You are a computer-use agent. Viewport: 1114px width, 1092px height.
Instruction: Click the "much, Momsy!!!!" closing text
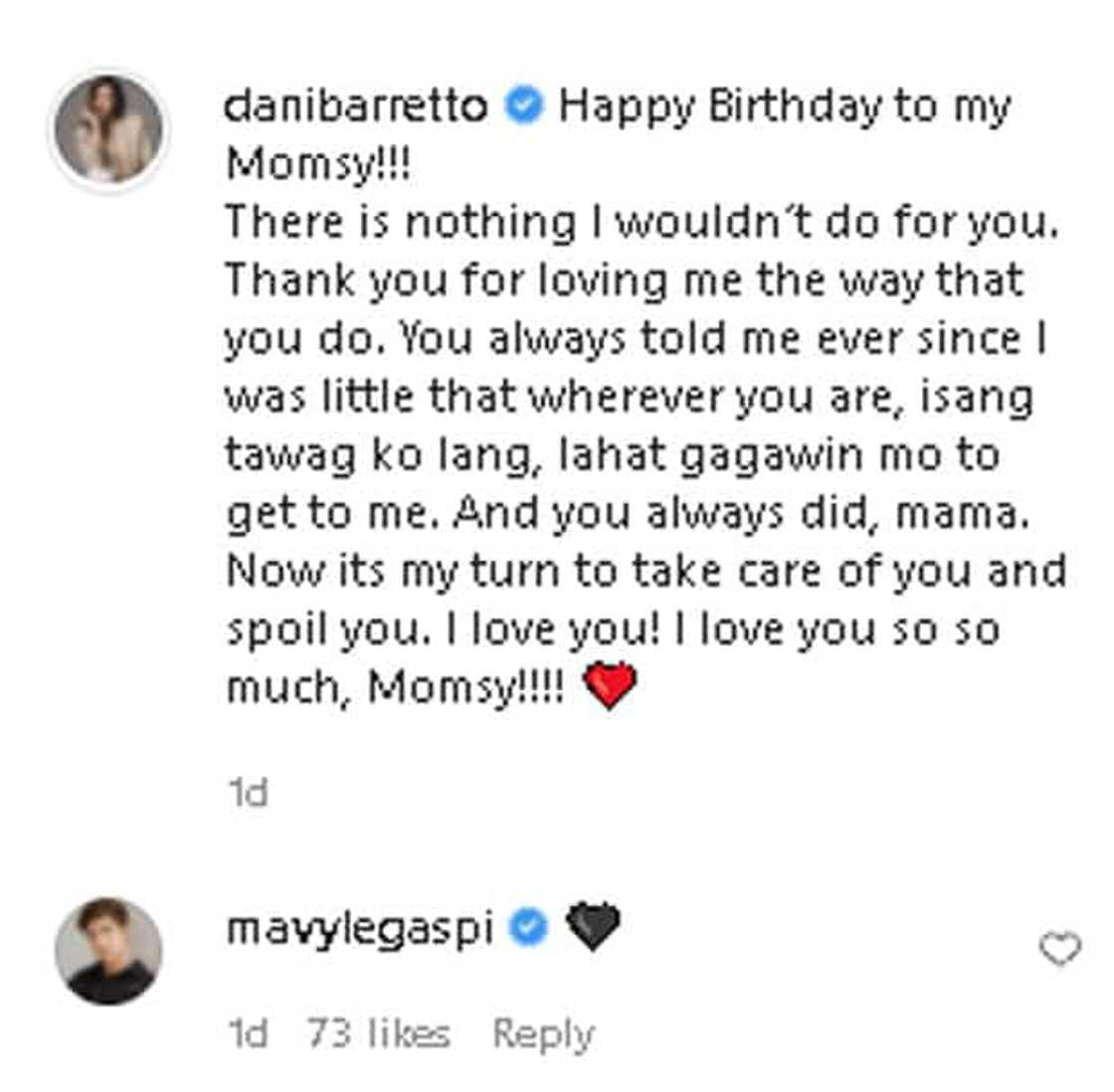[x=395, y=687]
